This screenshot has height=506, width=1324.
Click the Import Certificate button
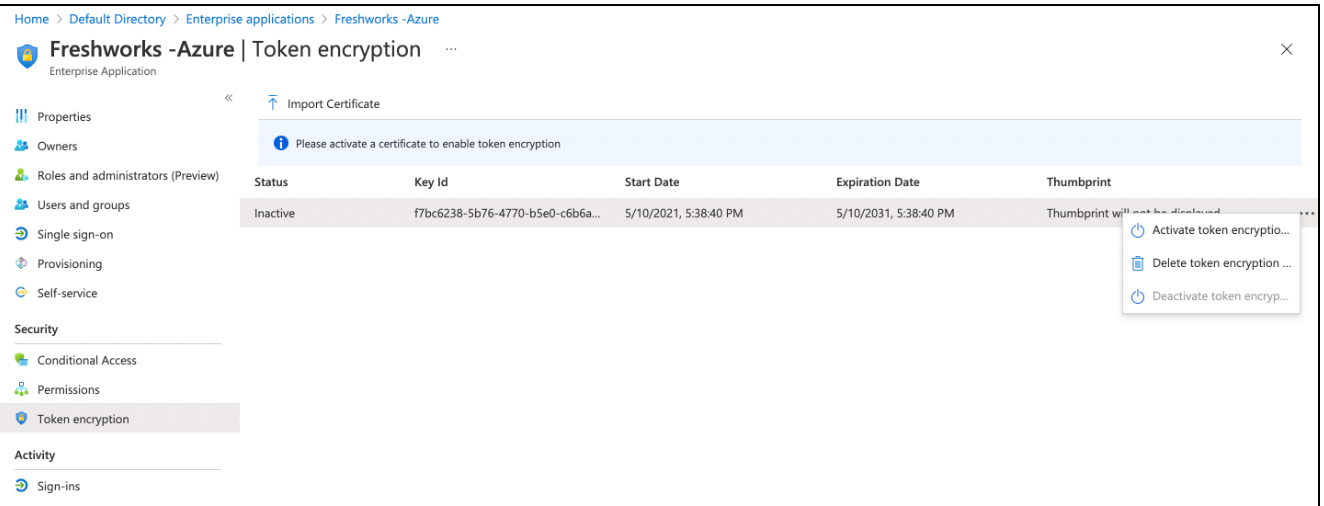point(323,104)
